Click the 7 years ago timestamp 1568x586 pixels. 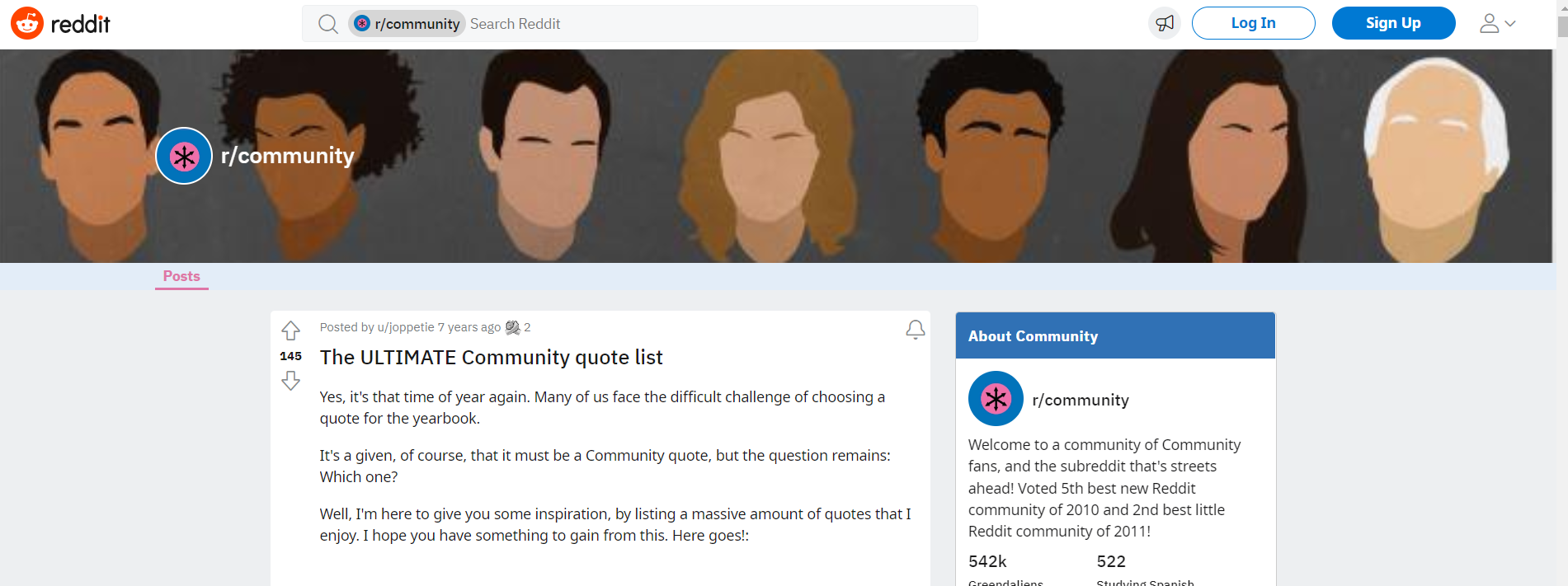pos(469,327)
